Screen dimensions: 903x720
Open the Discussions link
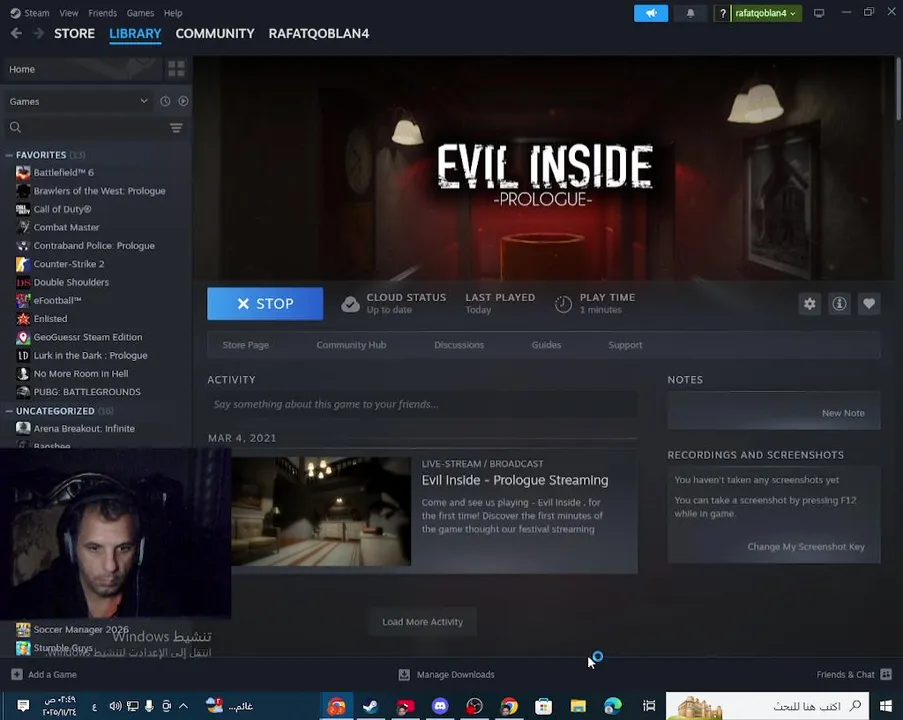point(459,345)
